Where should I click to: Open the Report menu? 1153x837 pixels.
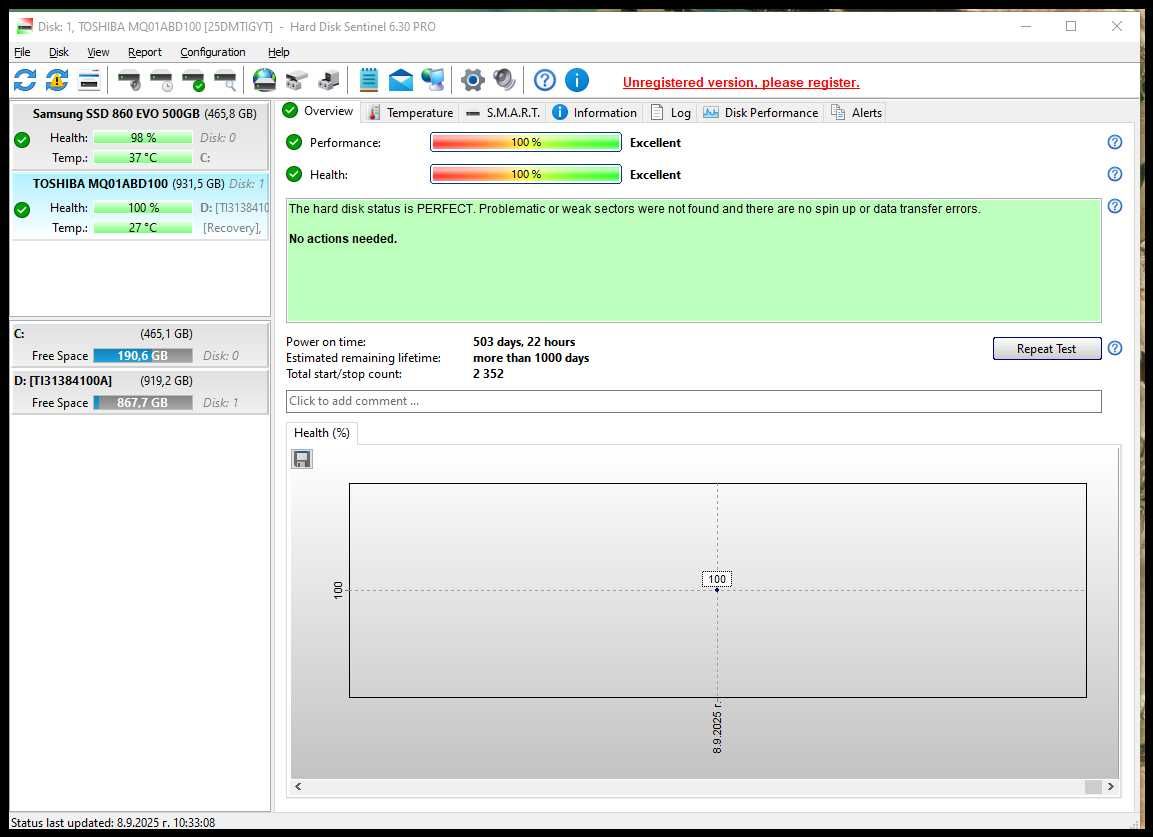145,52
